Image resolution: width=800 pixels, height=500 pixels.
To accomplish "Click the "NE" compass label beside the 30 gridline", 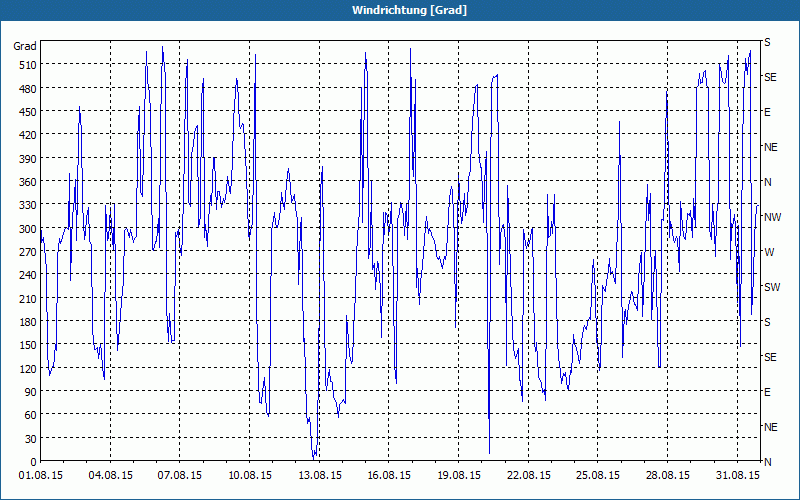I will click(x=771, y=427).
